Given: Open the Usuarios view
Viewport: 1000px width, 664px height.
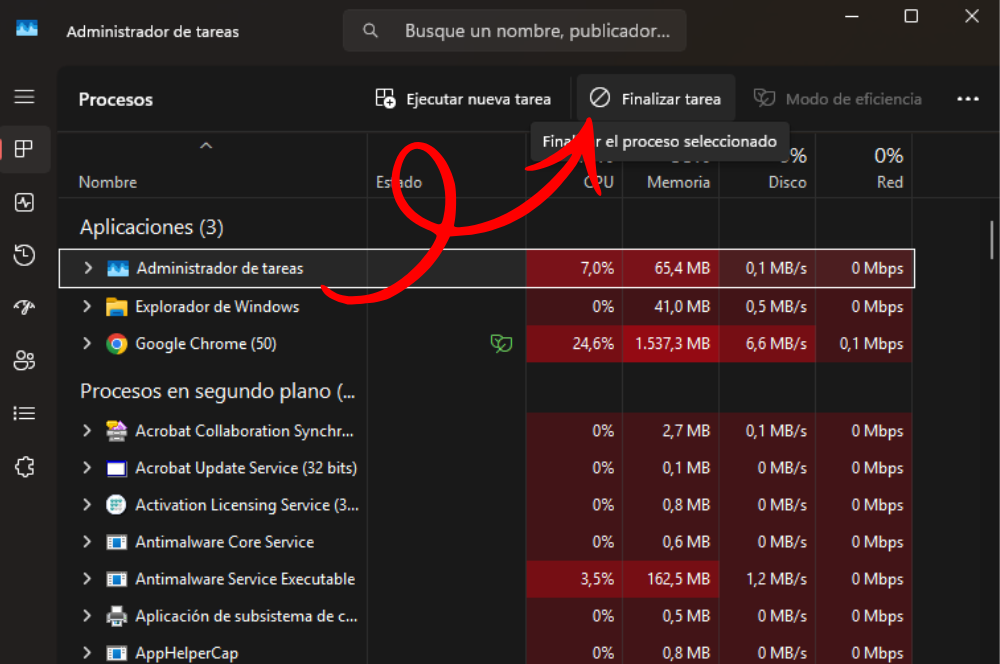Looking at the screenshot, I should tap(25, 360).
